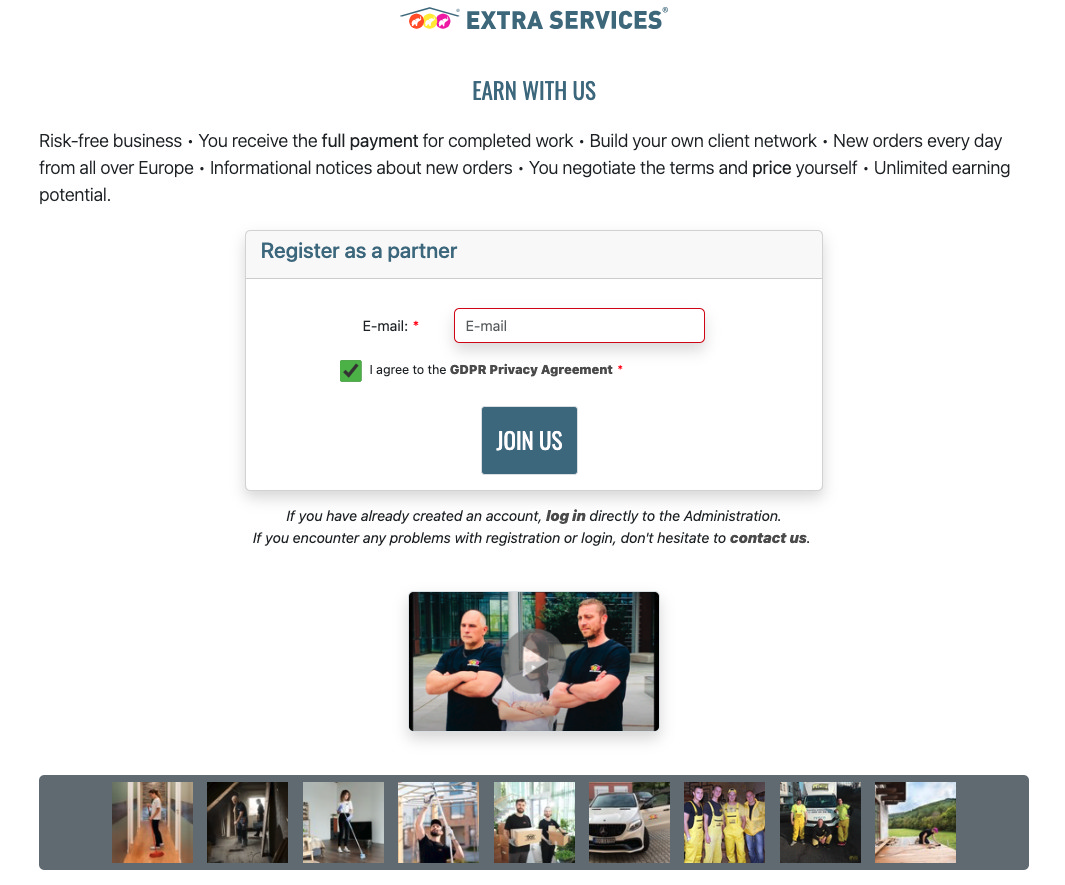Open thumbnail of workers in dark attic
The width and height of the screenshot is (1065, 885).
coord(247,822)
